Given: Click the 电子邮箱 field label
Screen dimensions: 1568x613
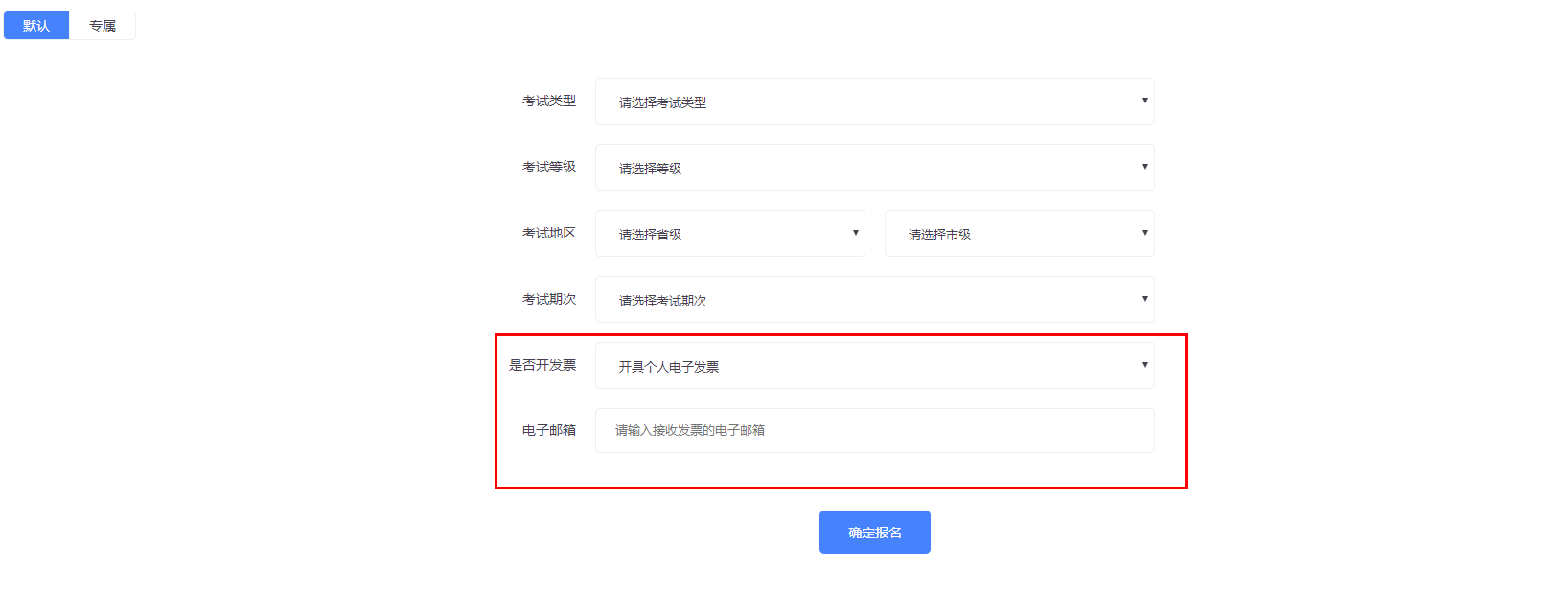Looking at the screenshot, I should pyautogui.click(x=549, y=431).
